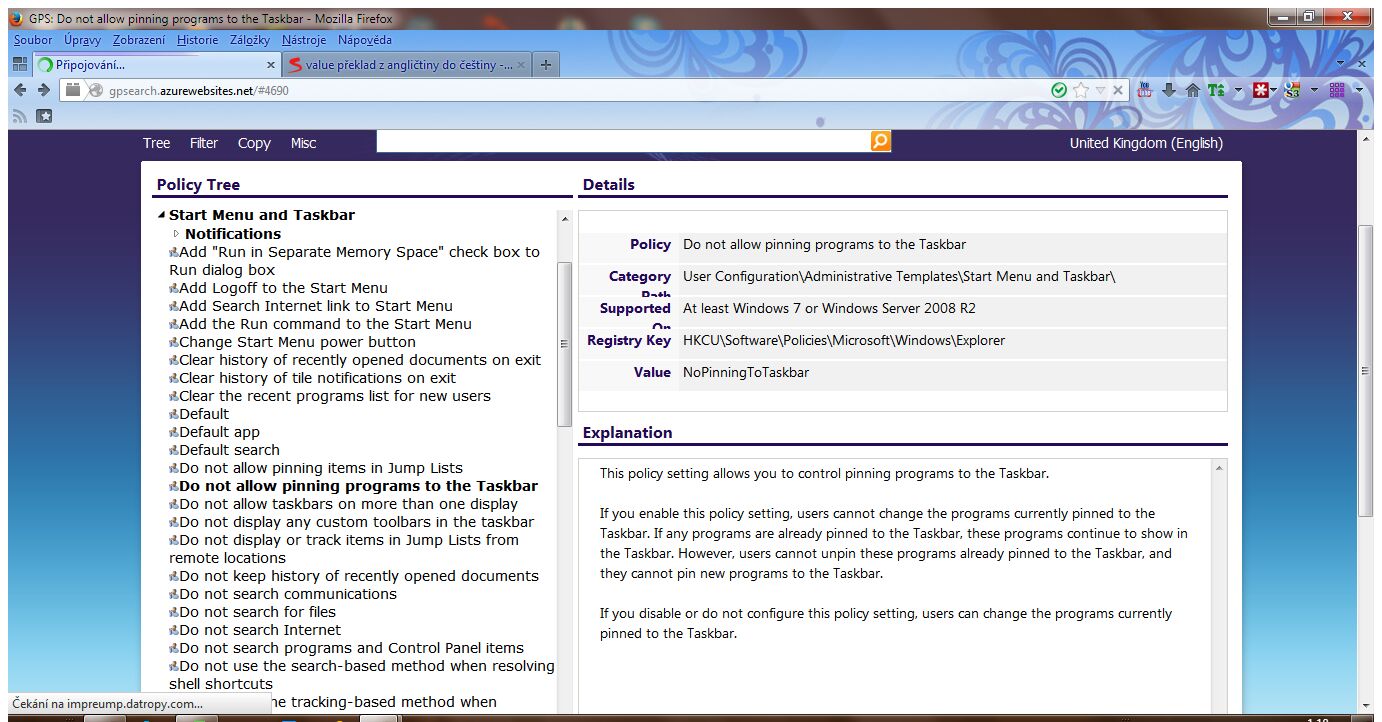Open dropdown arrow next to LastPass icon

pyautogui.click(x=1275, y=90)
